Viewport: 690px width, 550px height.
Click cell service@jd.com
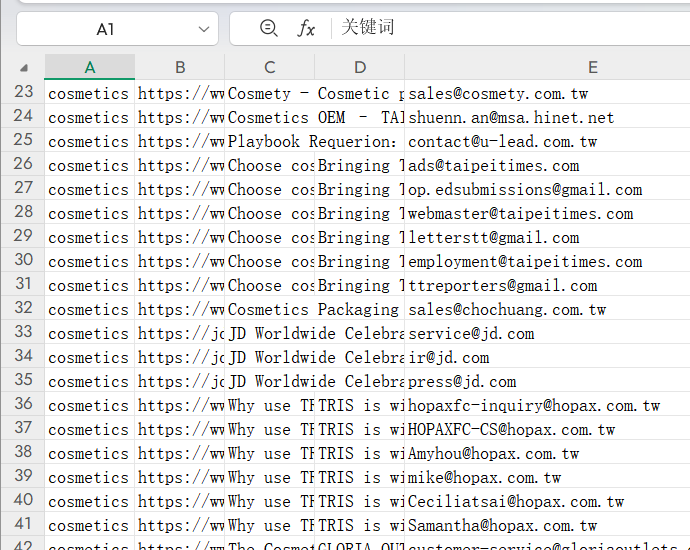tap(547, 333)
